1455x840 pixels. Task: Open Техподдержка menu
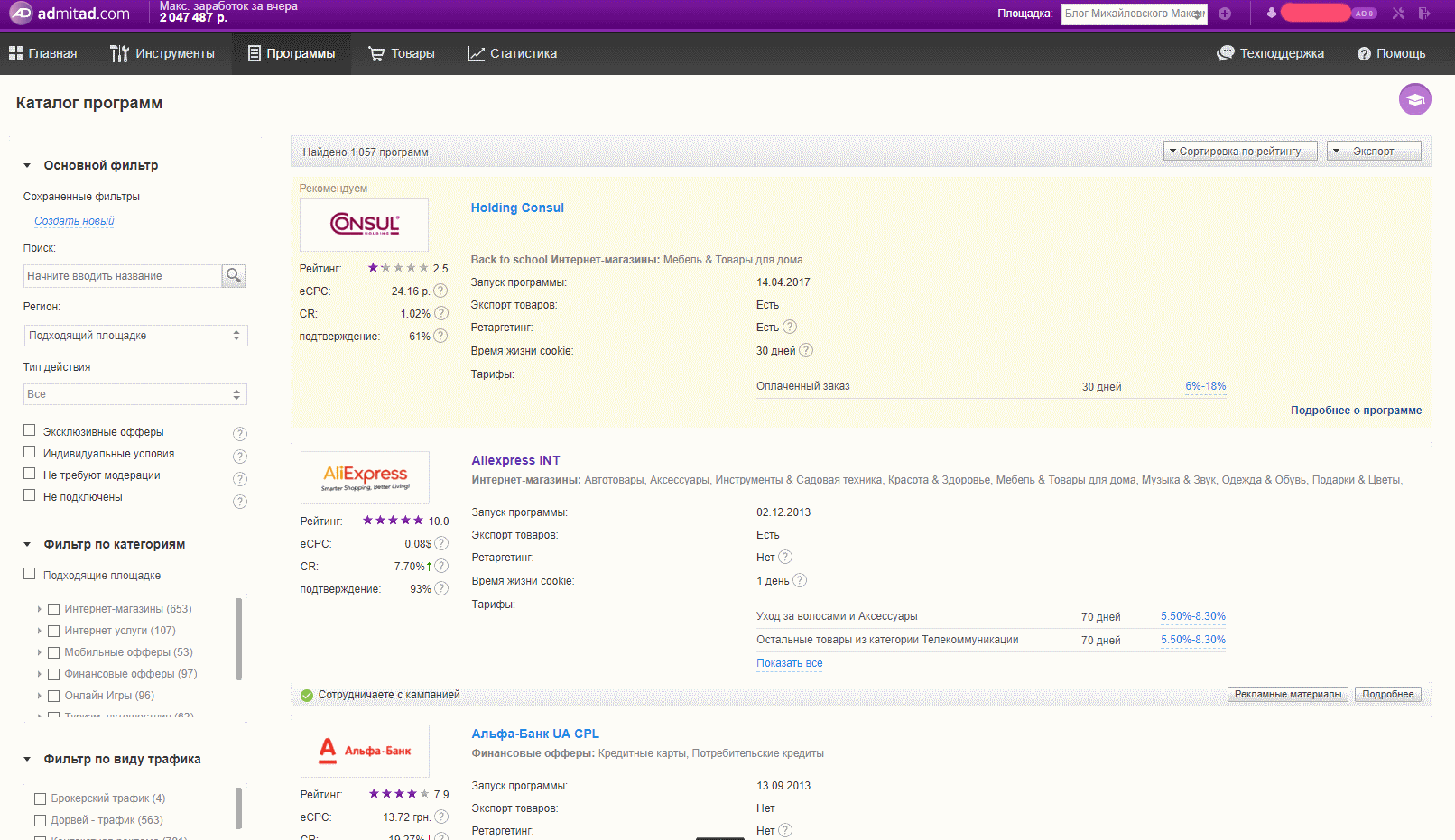click(1271, 53)
